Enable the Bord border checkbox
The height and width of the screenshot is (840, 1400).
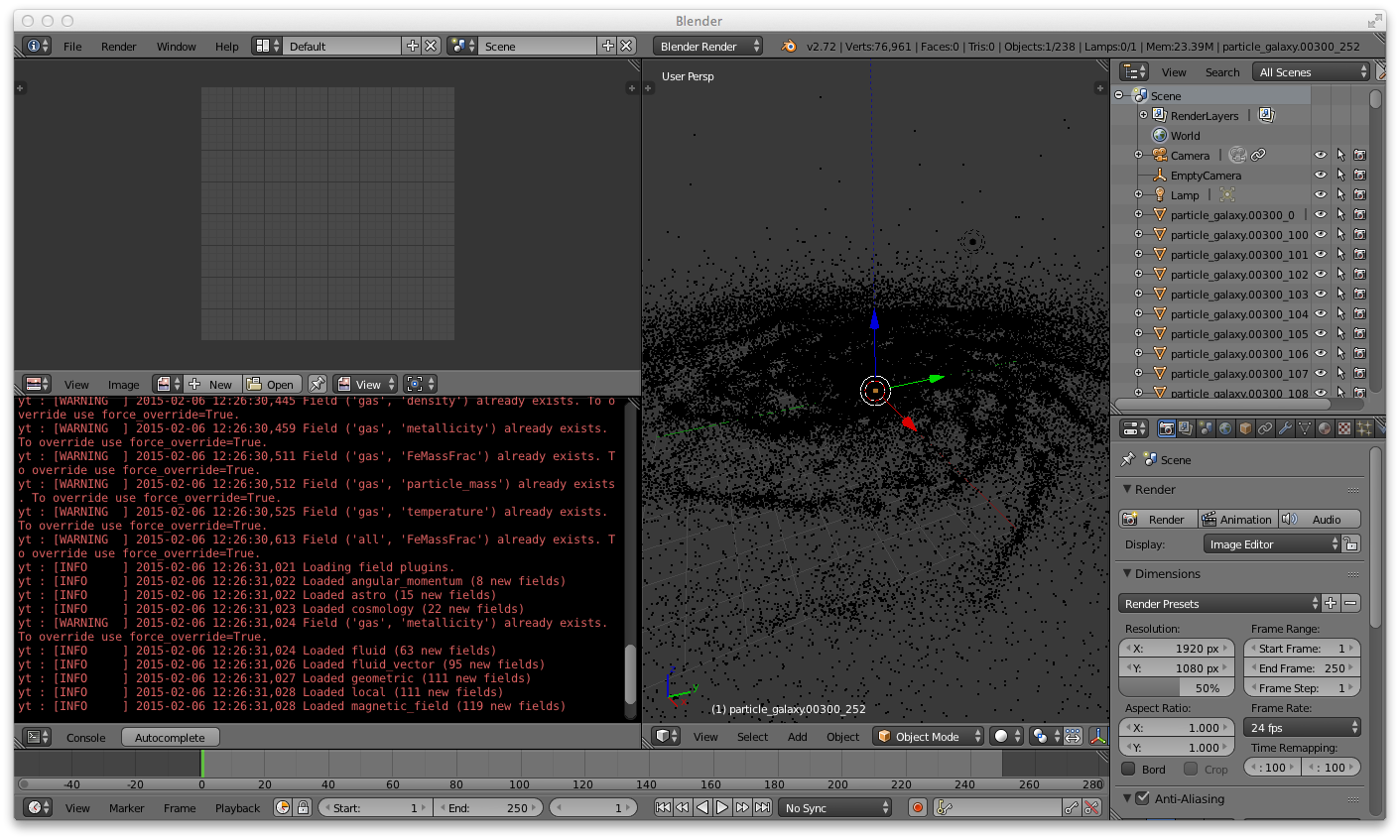[x=1128, y=769]
